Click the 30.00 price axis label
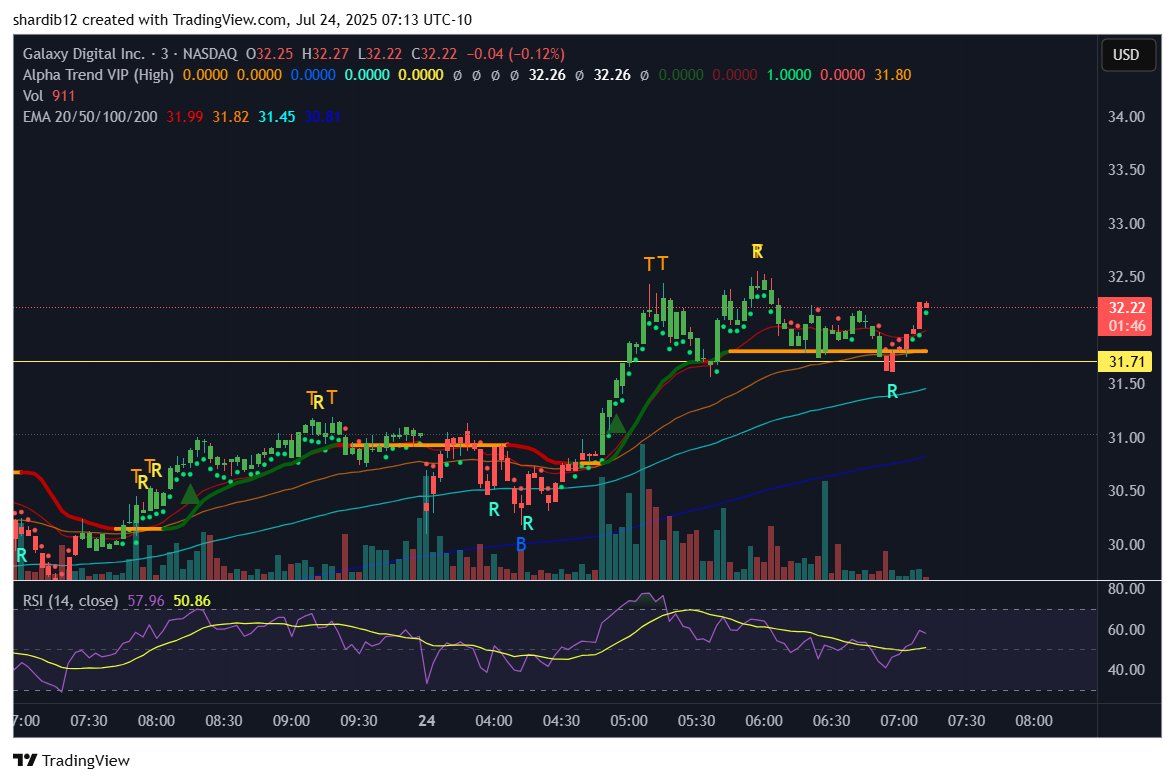The image size is (1175, 782). pos(1126,545)
